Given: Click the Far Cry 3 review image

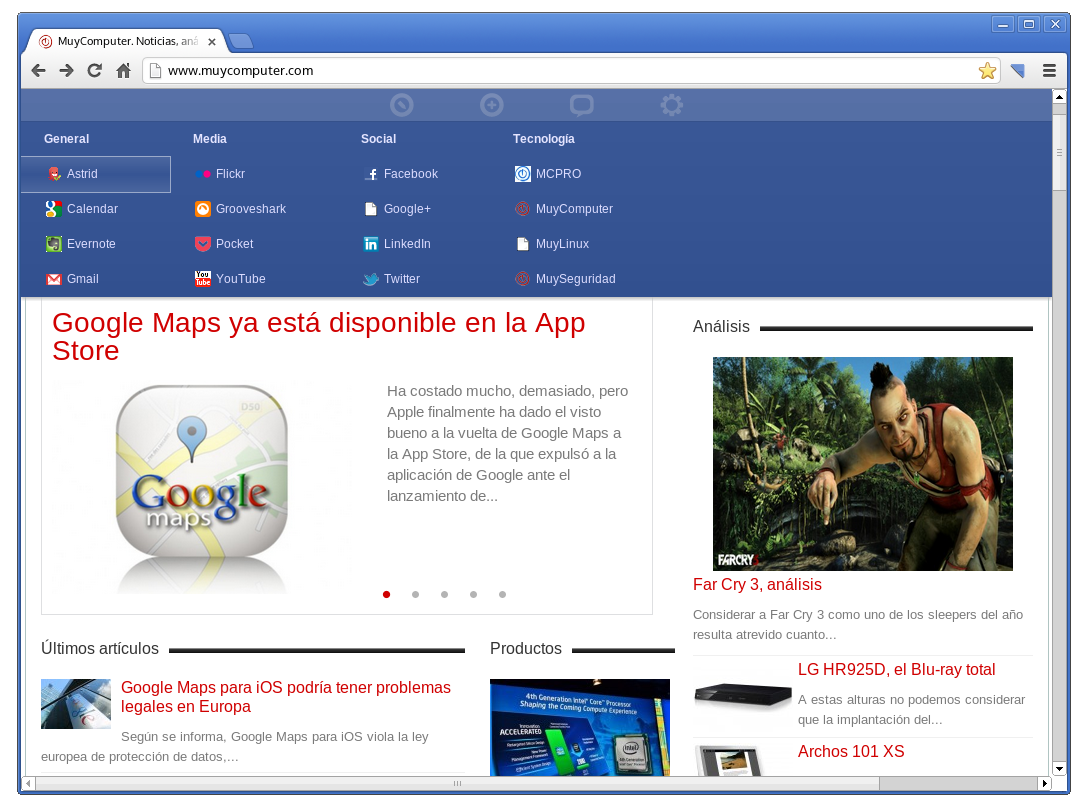Looking at the screenshot, I should coord(862,464).
